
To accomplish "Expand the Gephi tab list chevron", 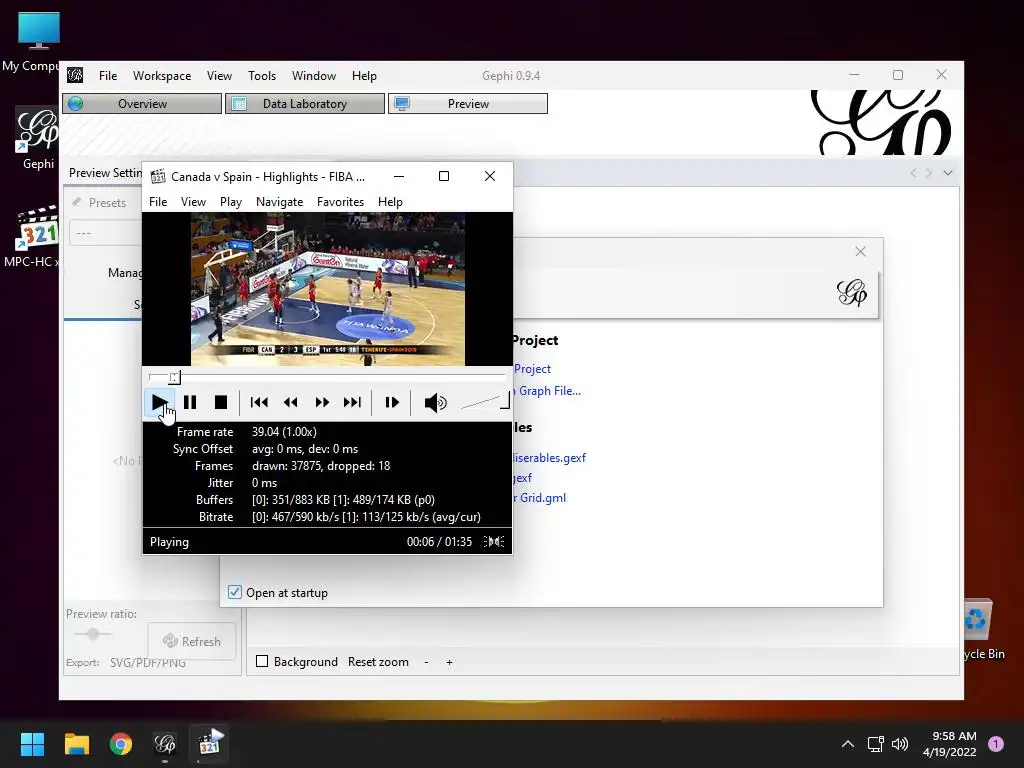I will pos(948,173).
